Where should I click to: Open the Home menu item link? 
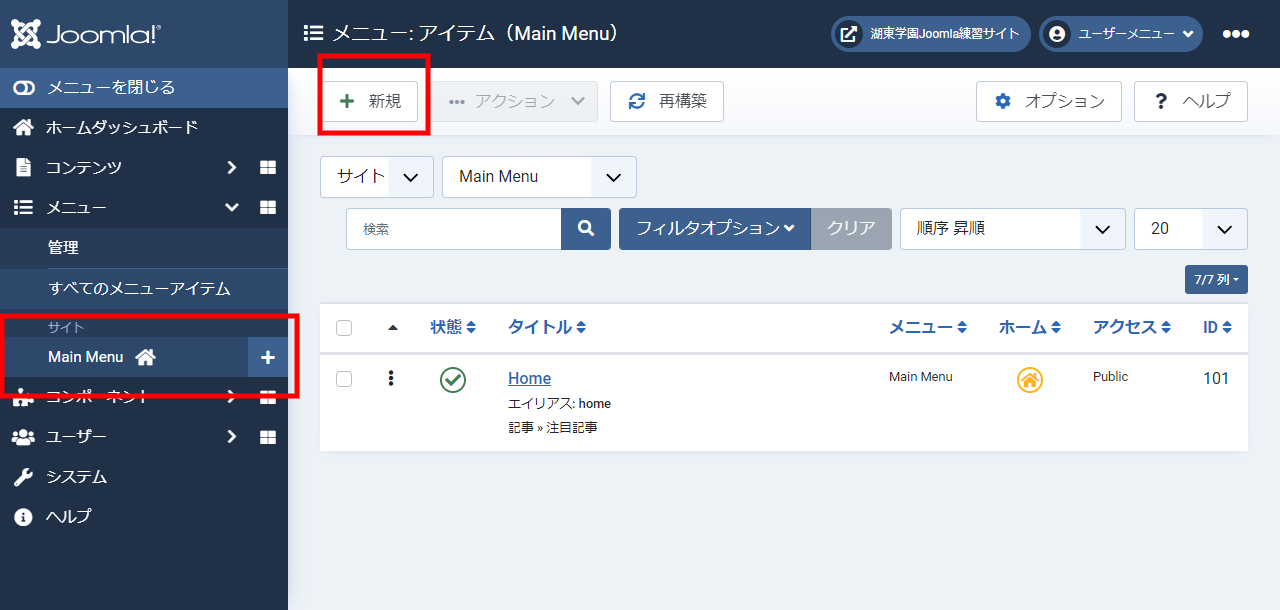pyautogui.click(x=529, y=378)
